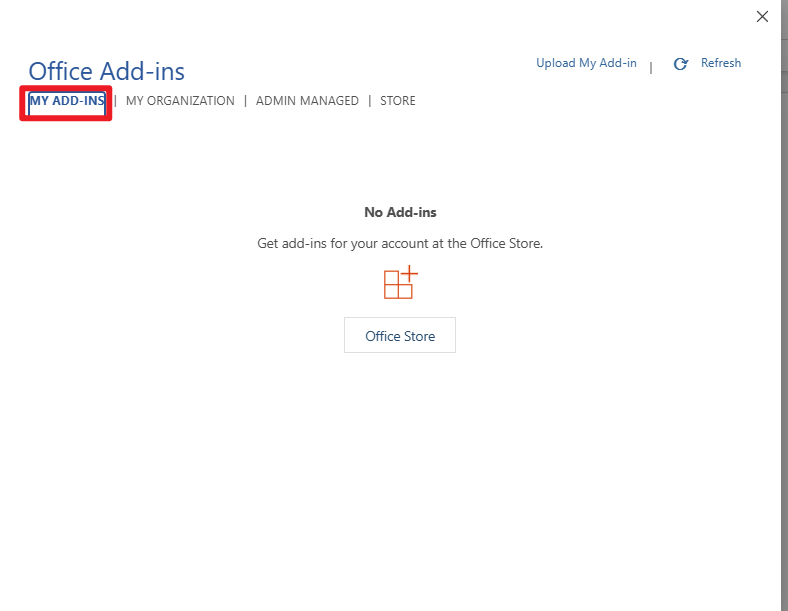Click the 'Get add-ins for your account' text
Viewport: 788px width, 611px height.
point(400,244)
